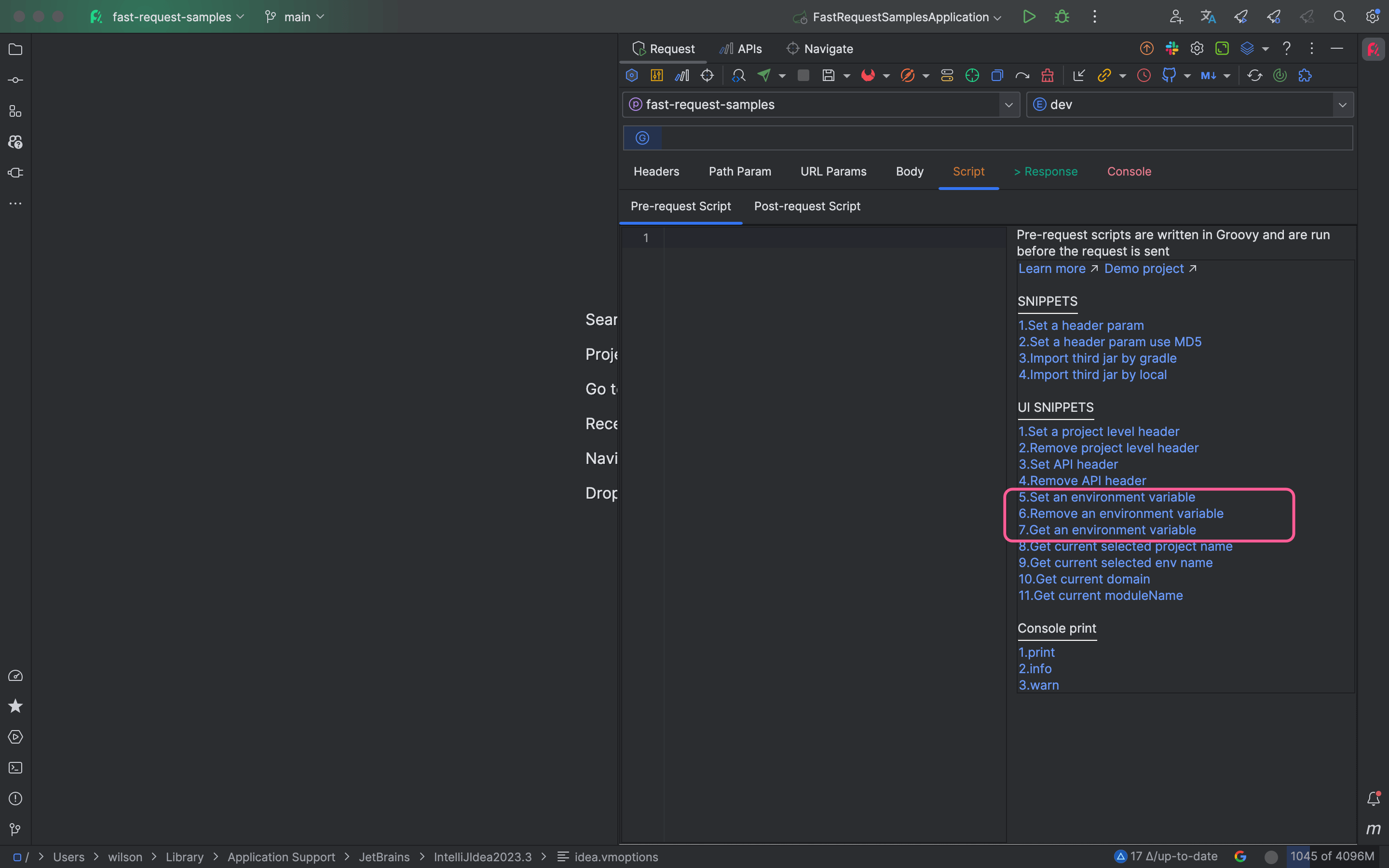Toggle the plugin power icon on the toolbar

(1280, 75)
